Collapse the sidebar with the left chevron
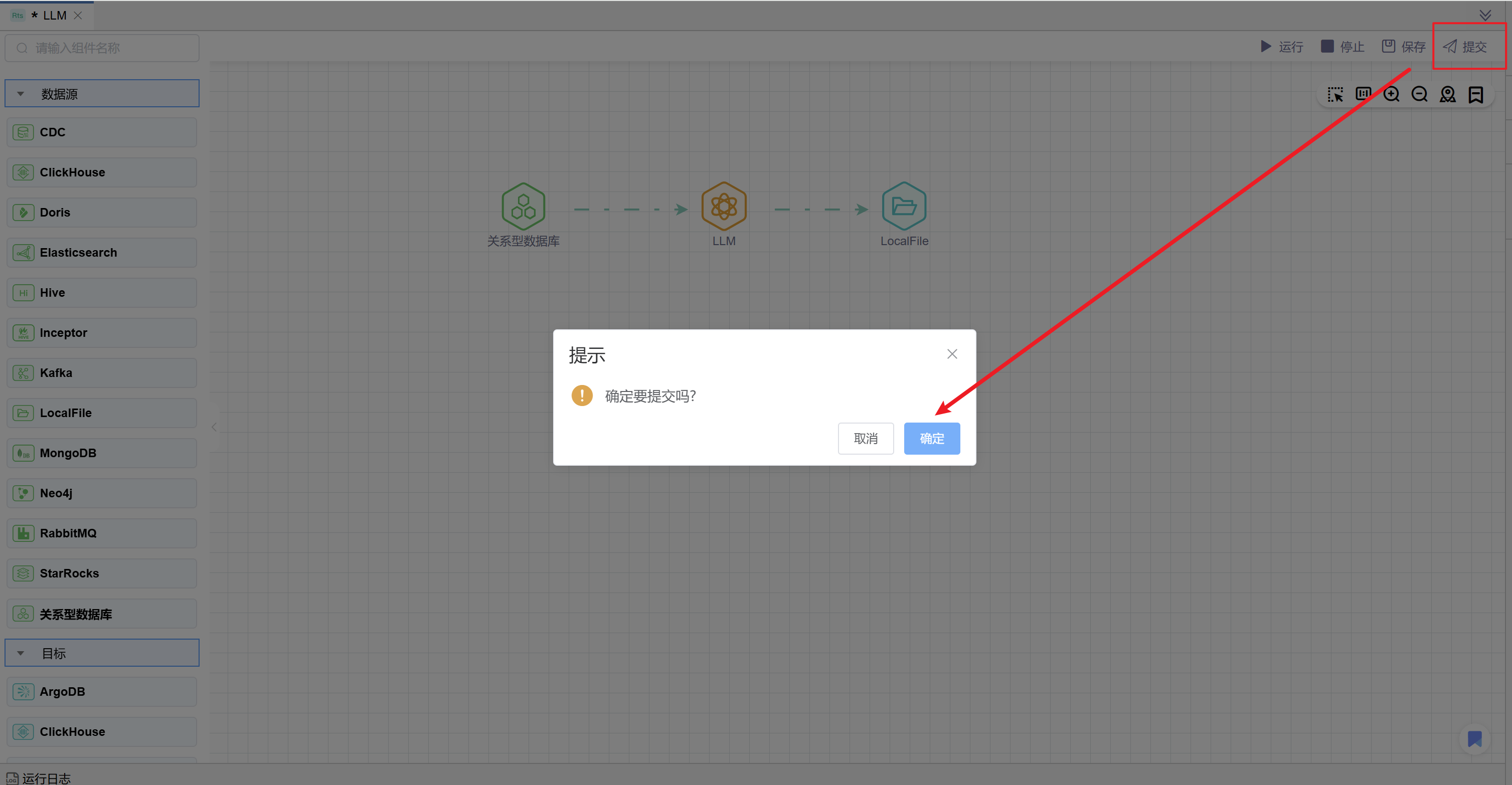The image size is (1512, 785). coord(214,427)
